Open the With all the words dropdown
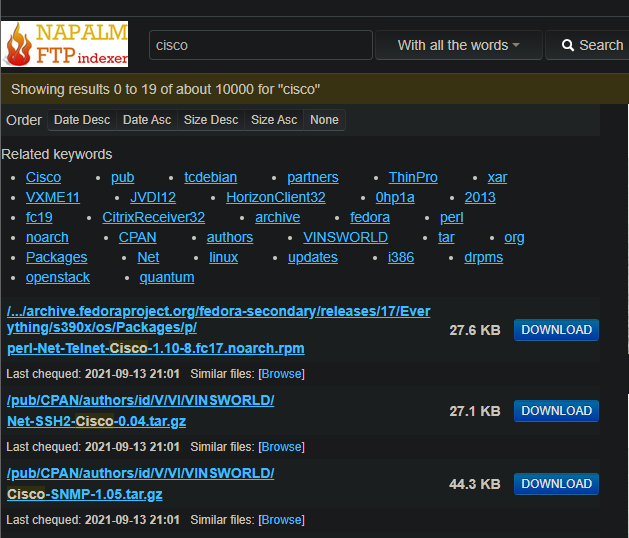Viewport: 629px width, 538px height. click(x=459, y=45)
